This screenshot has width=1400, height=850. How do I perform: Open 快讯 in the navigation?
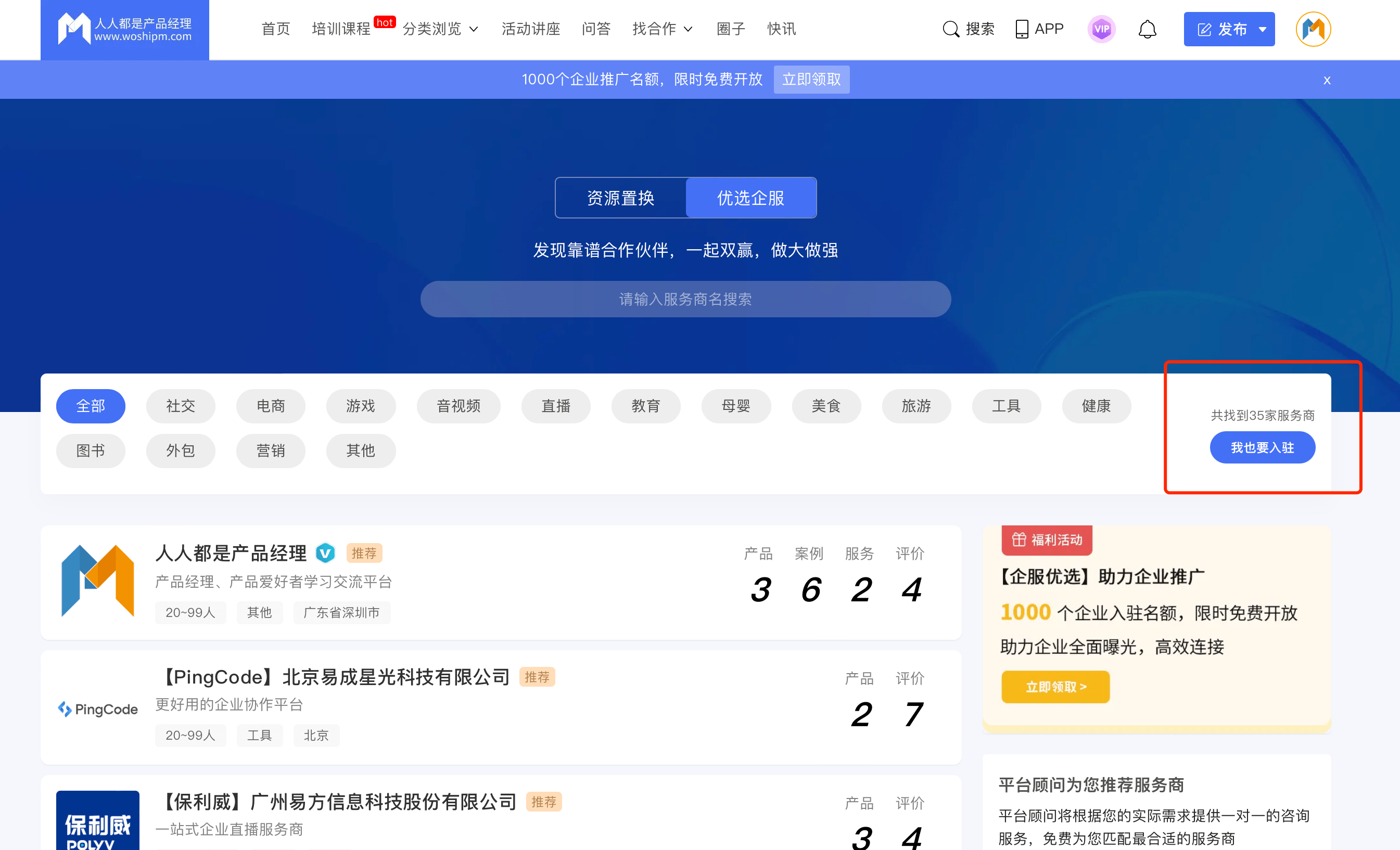(x=781, y=29)
